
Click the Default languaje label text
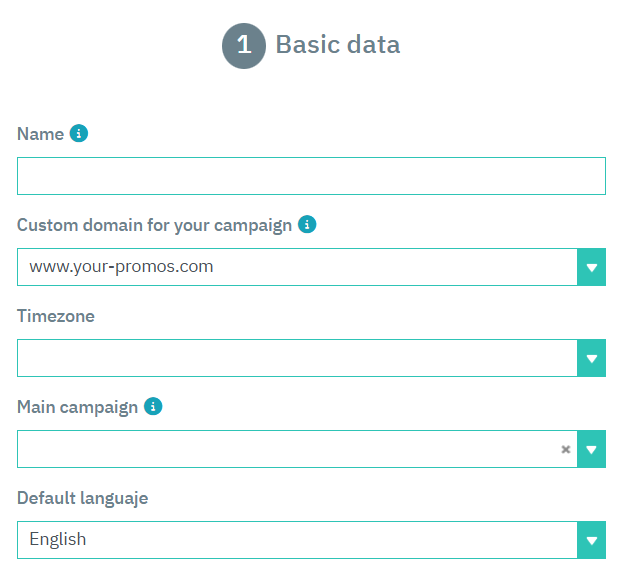(x=83, y=498)
